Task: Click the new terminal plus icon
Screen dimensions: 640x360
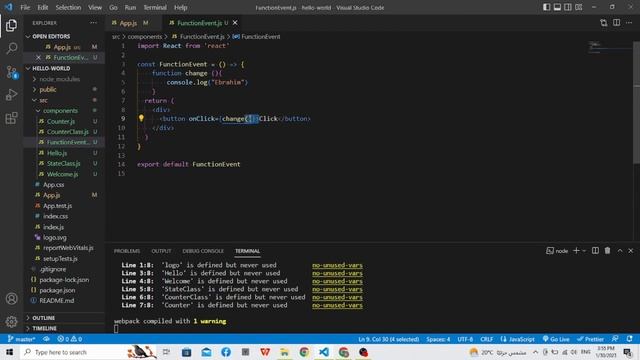Action: pos(576,251)
